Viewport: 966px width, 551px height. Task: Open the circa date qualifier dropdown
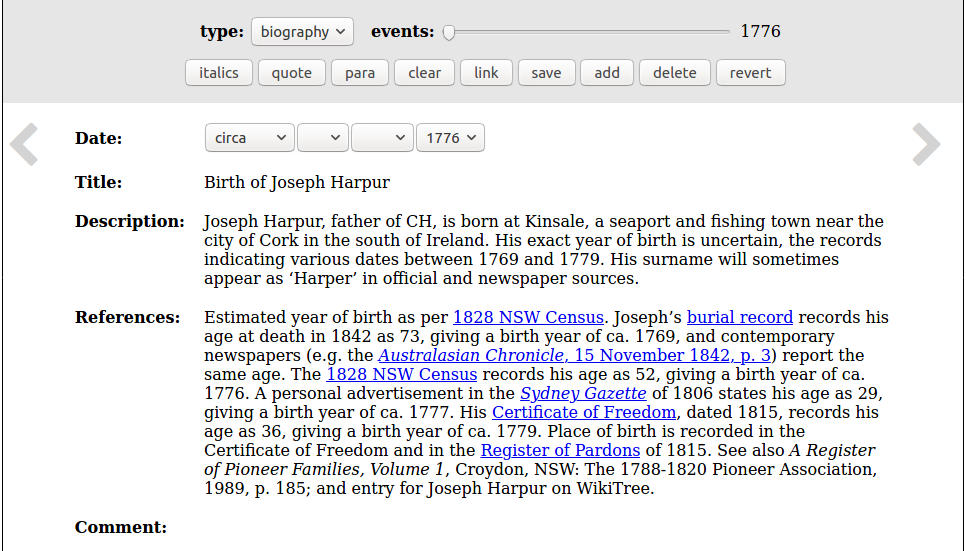point(249,138)
